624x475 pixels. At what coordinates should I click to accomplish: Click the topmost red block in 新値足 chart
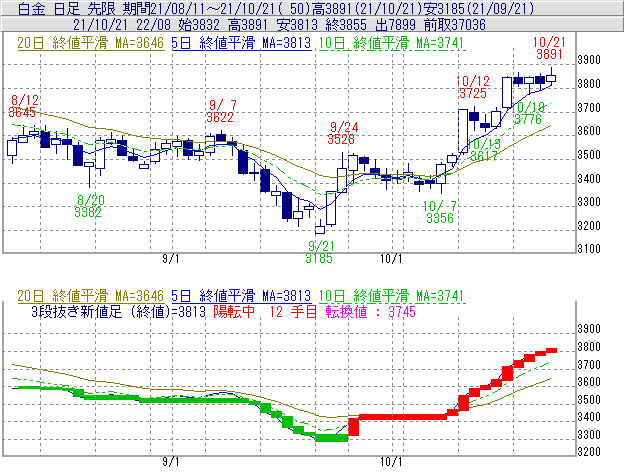point(551,350)
